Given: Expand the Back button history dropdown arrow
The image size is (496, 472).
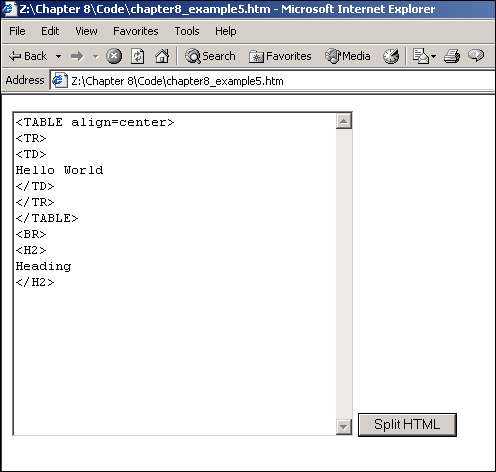Looking at the screenshot, I should point(58,56).
